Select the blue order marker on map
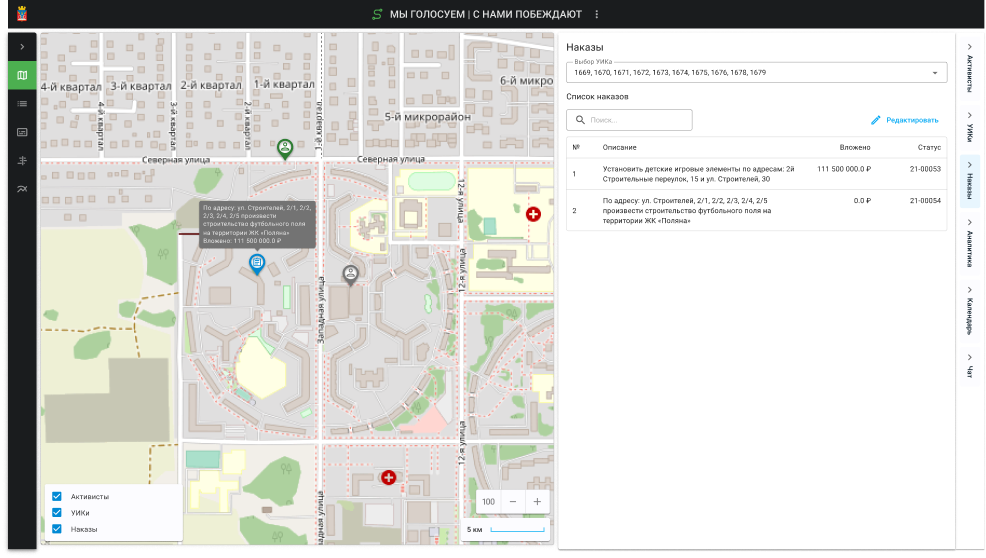 coord(257,263)
